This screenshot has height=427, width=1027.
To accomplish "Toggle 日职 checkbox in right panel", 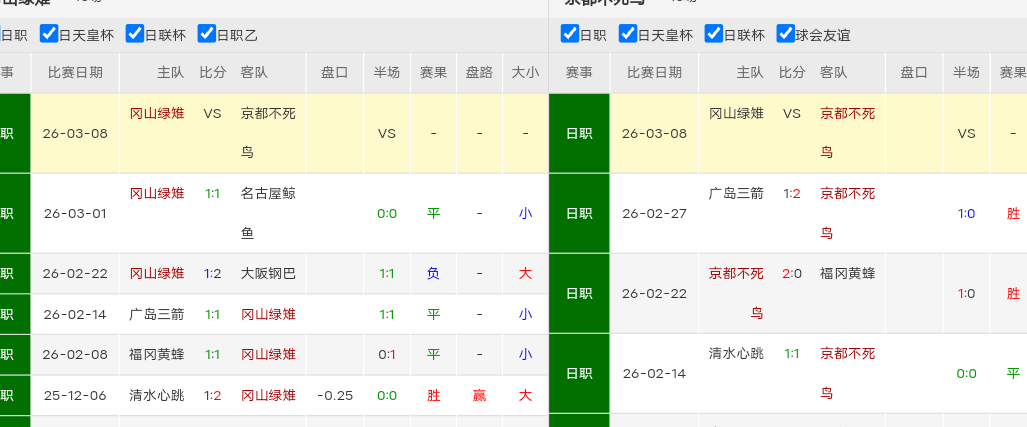I will click(x=570, y=34).
